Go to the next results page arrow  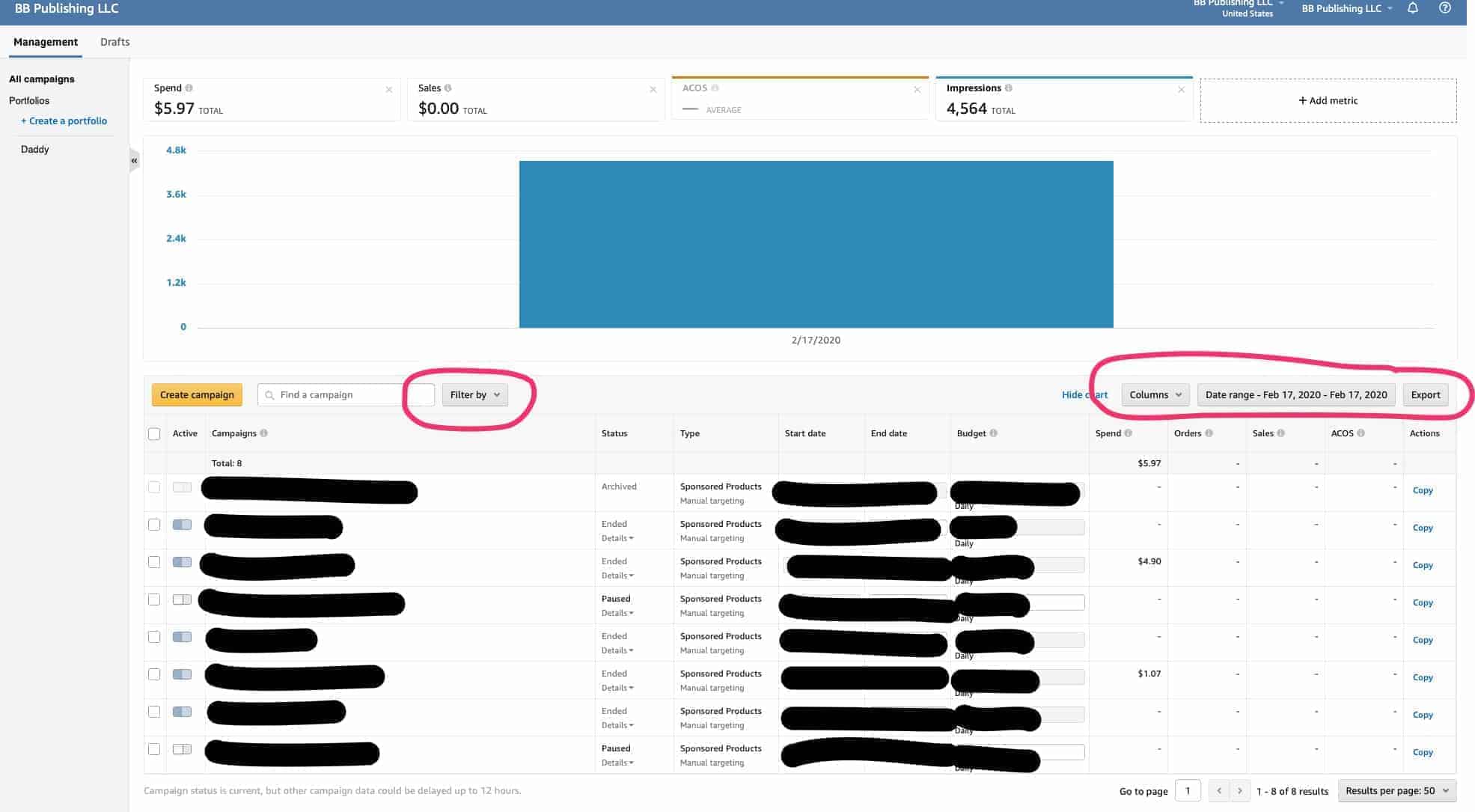pyautogui.click(x=1240, y=790)
